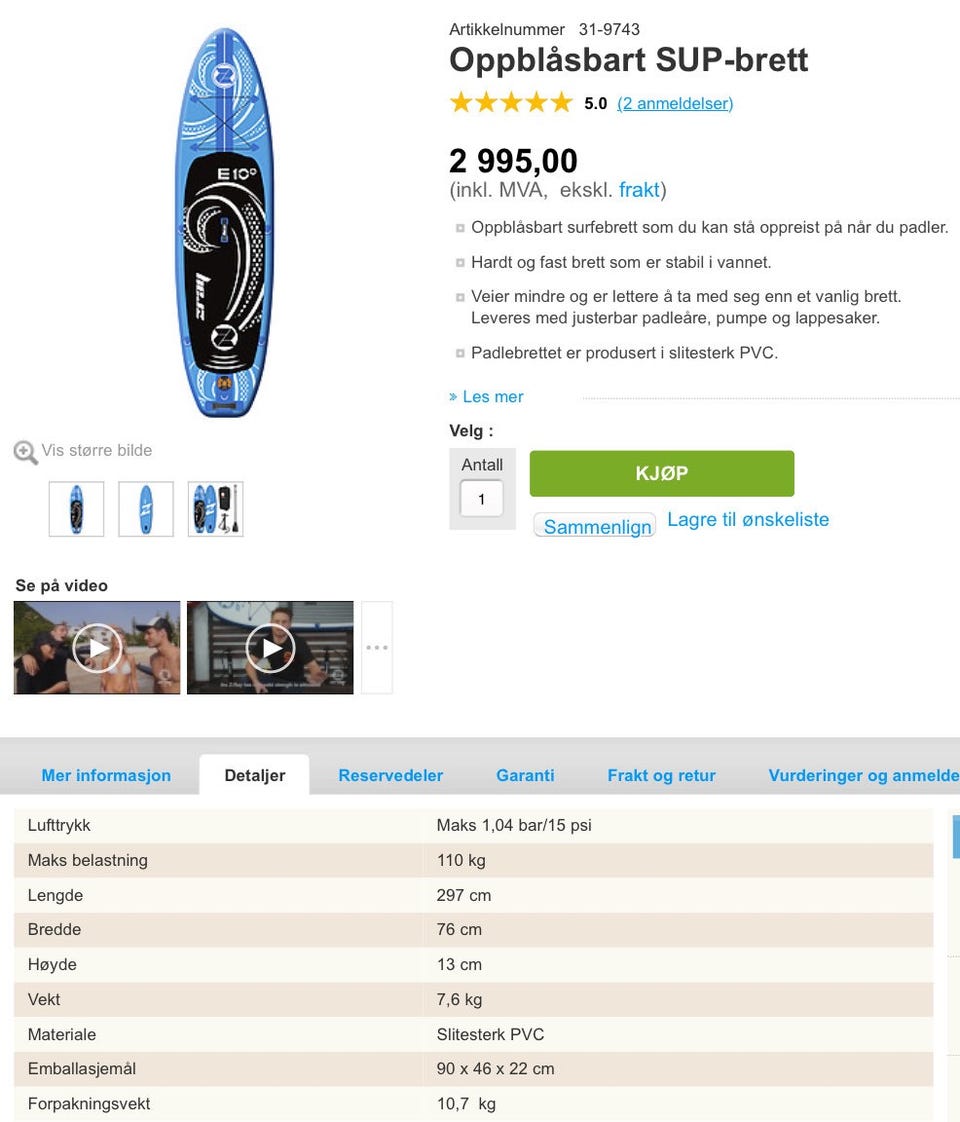Select the first board thumbnail
Screen dimensions: 960x1122
click(x=77, y=509)
